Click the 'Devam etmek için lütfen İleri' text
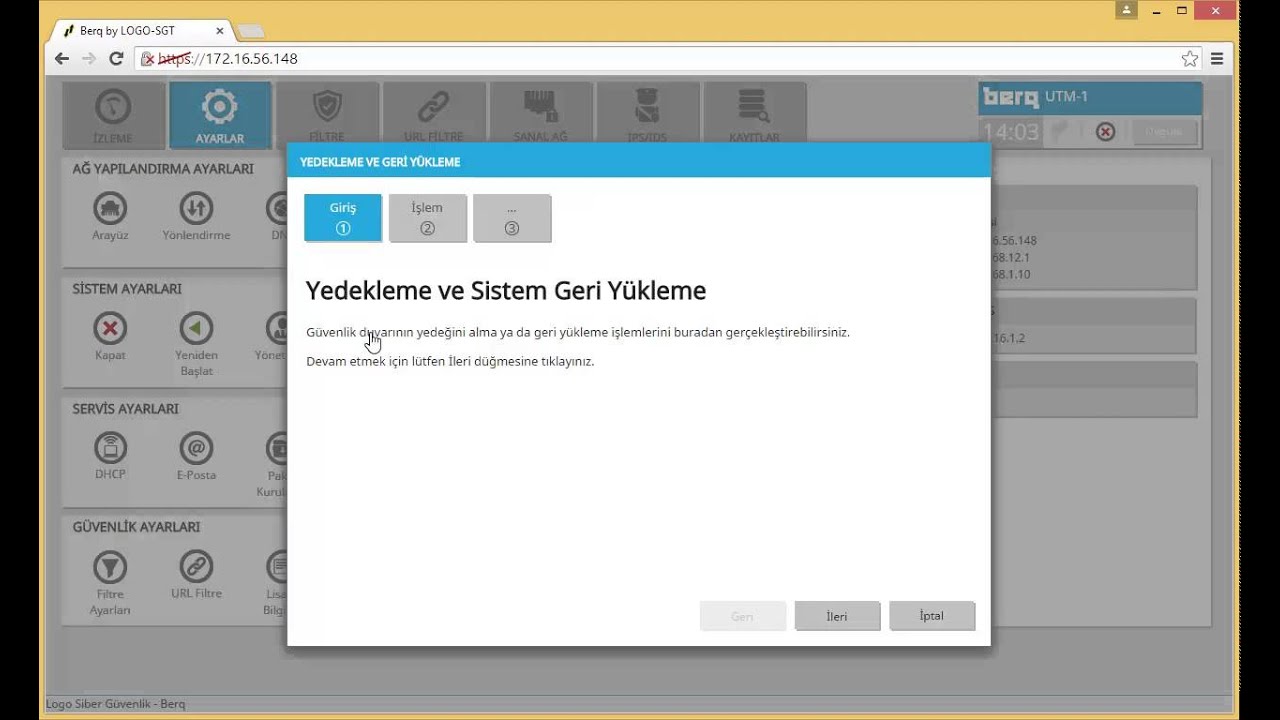The width and height of the screenshot is (1280, 720). point(450,361)
